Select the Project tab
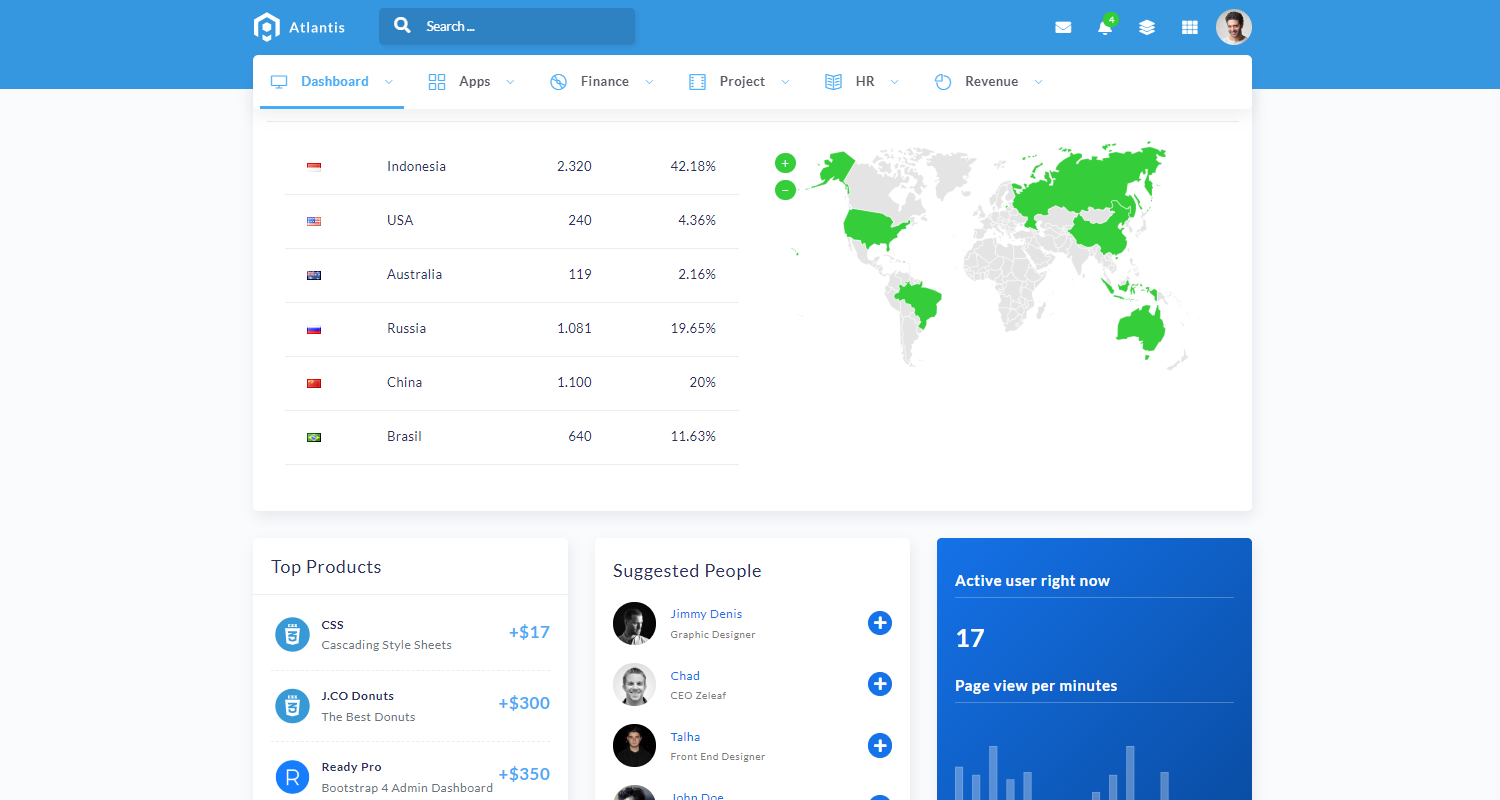The height and width of the screenshot is (800, 1500). tap(740, 82)
